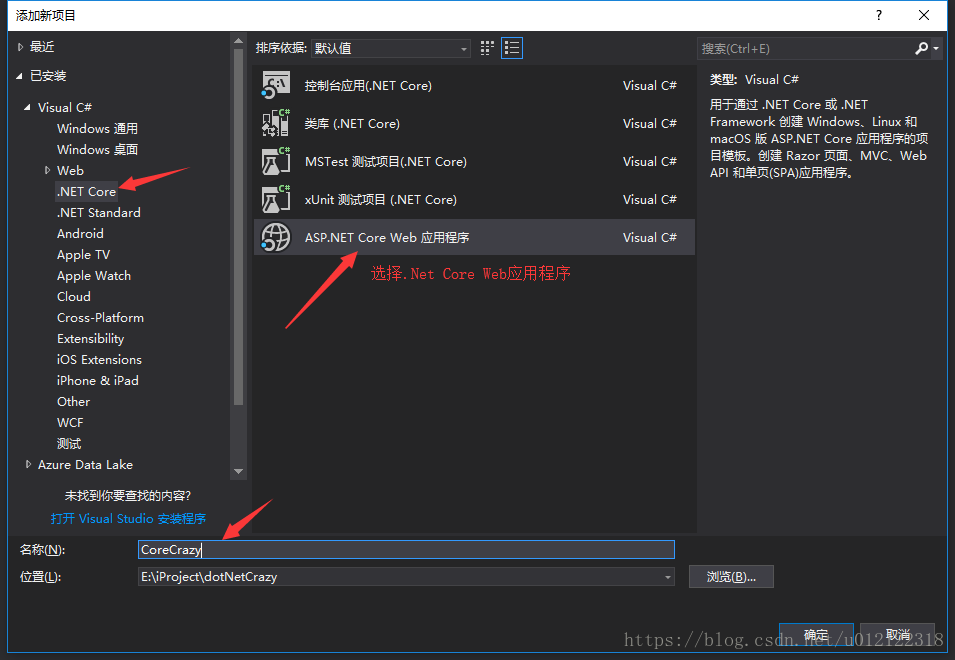The image size is (955, 660).
Task: Select the WCF category
Action: pos(70,423)
